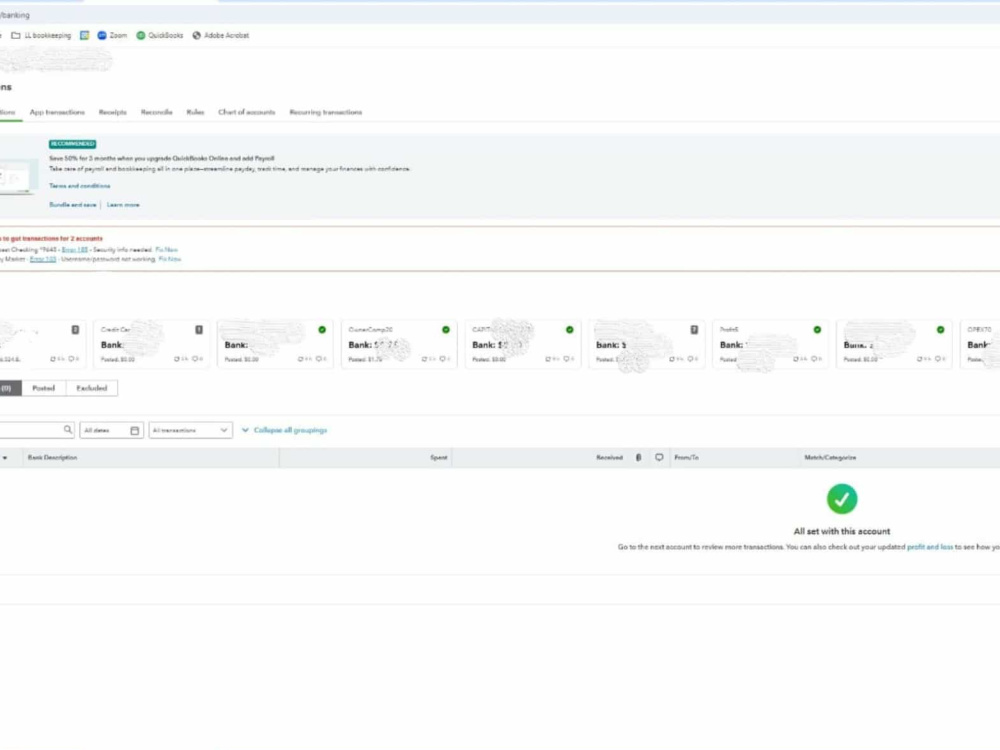The width and height of the screenshot is (1000, 750).
Task: Open Terms and conditions link
Action: 80,186
